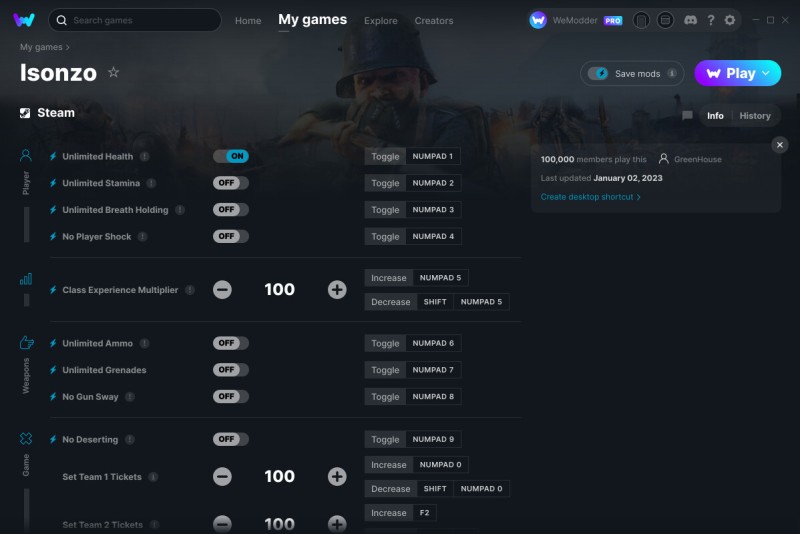Screen dimensions: 800x534
Task: Enable No Player Shock toggle
Action: [x=231, y=236]
